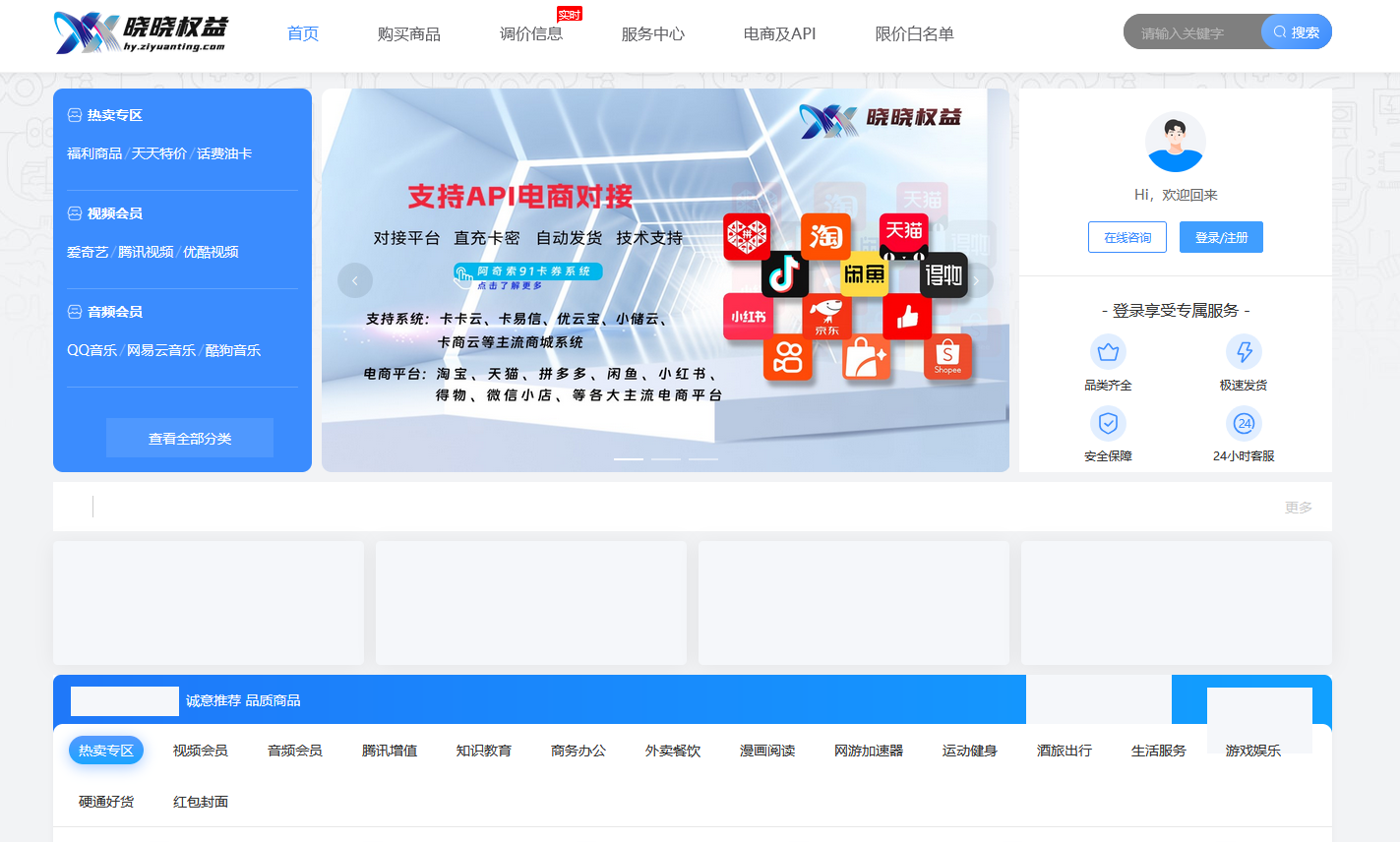1400x842 pixels.
Task: Select the second carousel indicator dash
Action: (666, 459)
